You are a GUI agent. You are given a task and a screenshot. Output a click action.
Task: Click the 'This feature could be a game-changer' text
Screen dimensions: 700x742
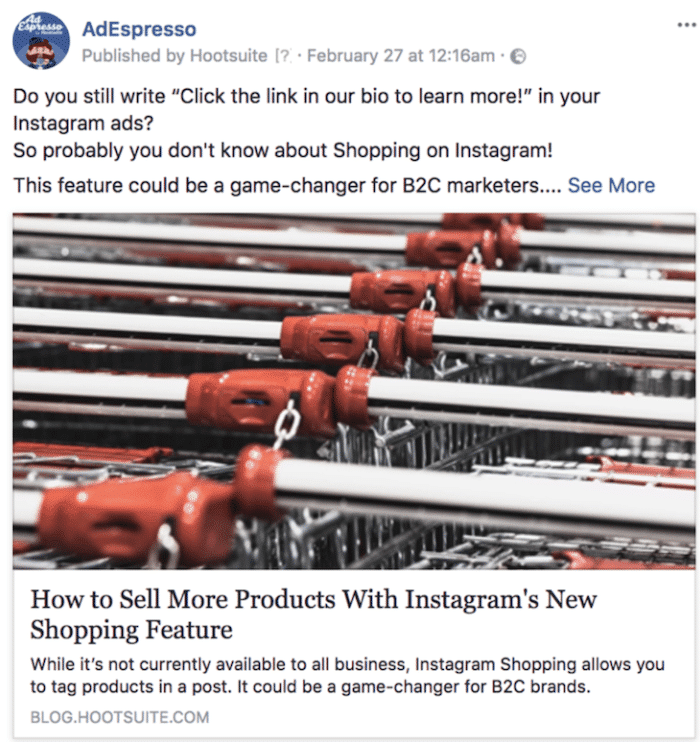(x=287, y=186)
